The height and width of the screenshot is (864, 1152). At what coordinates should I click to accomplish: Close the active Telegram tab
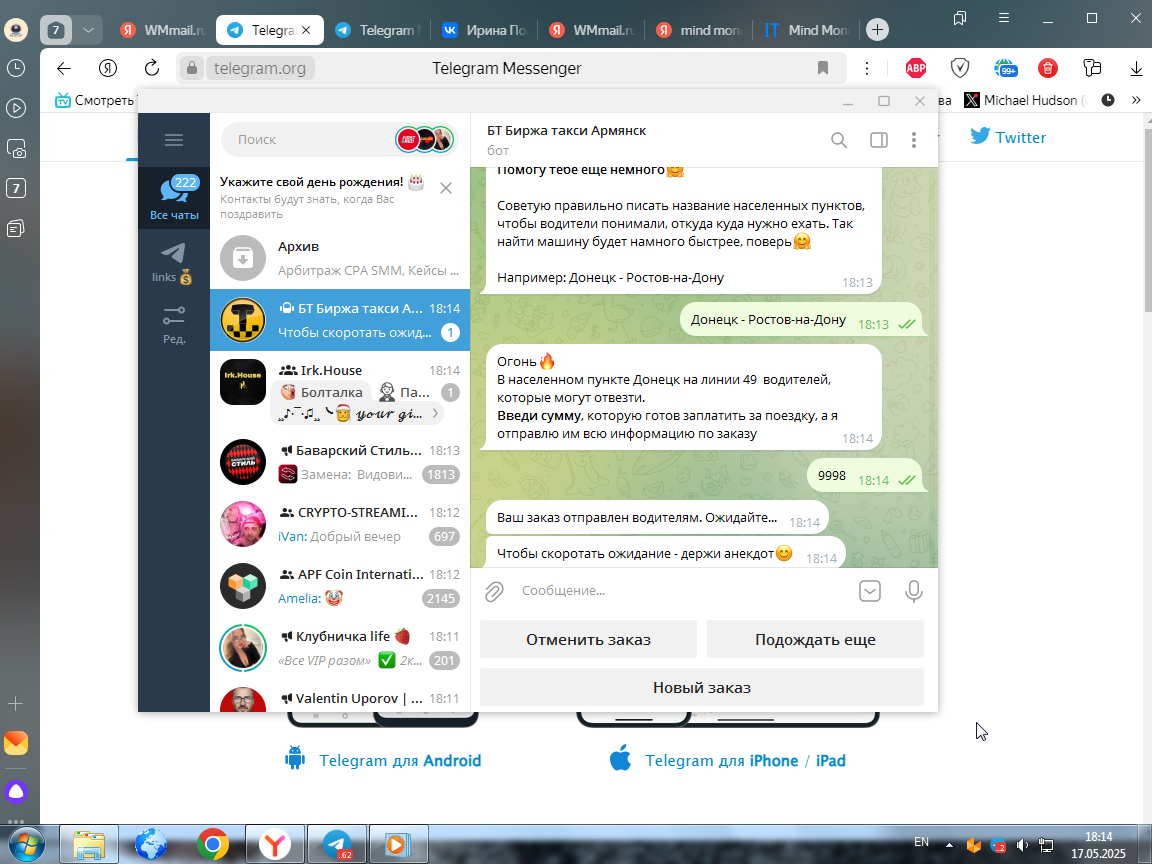point(306,30)
